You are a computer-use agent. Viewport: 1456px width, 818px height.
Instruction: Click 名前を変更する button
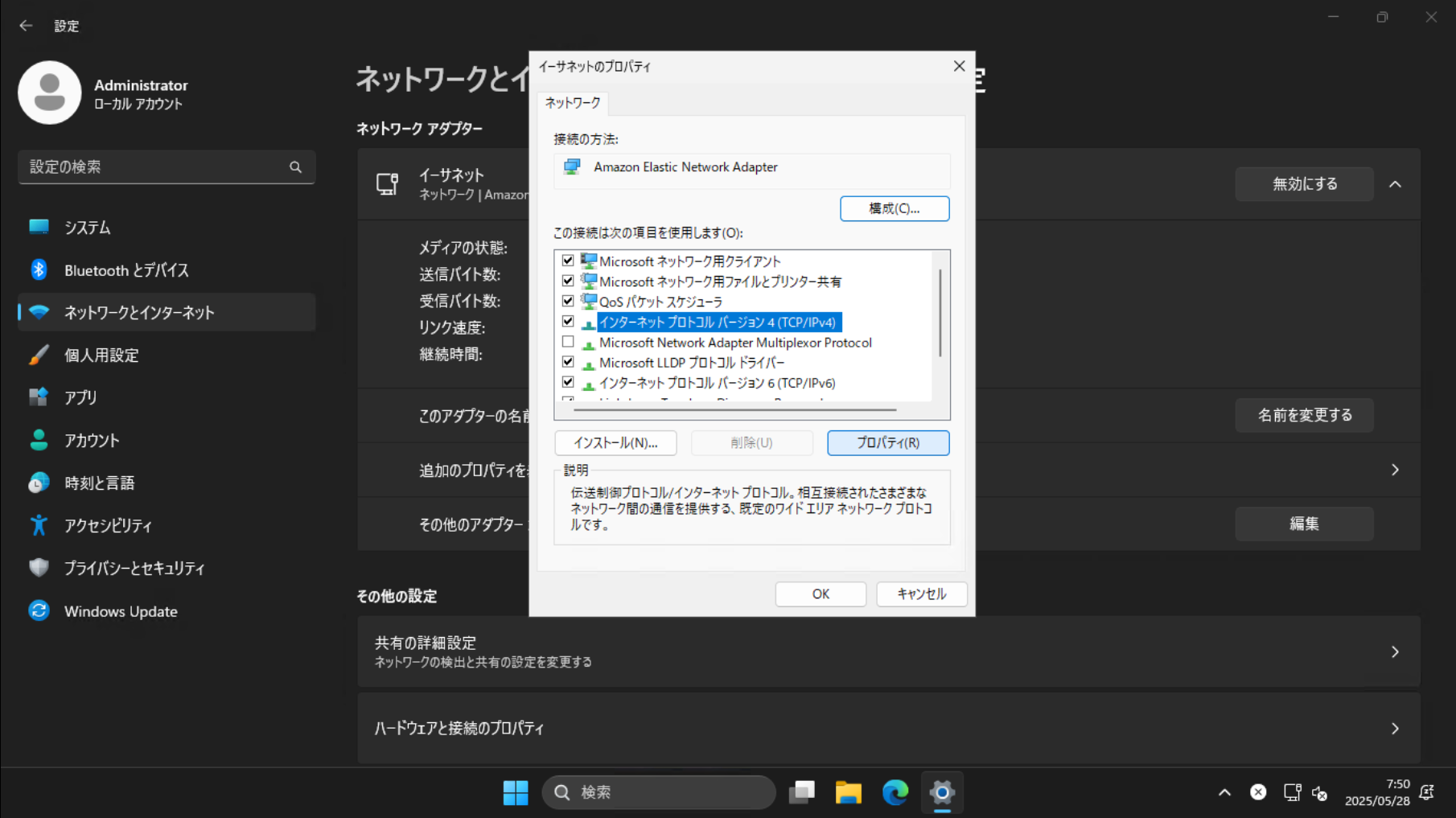coord(1305,415)
